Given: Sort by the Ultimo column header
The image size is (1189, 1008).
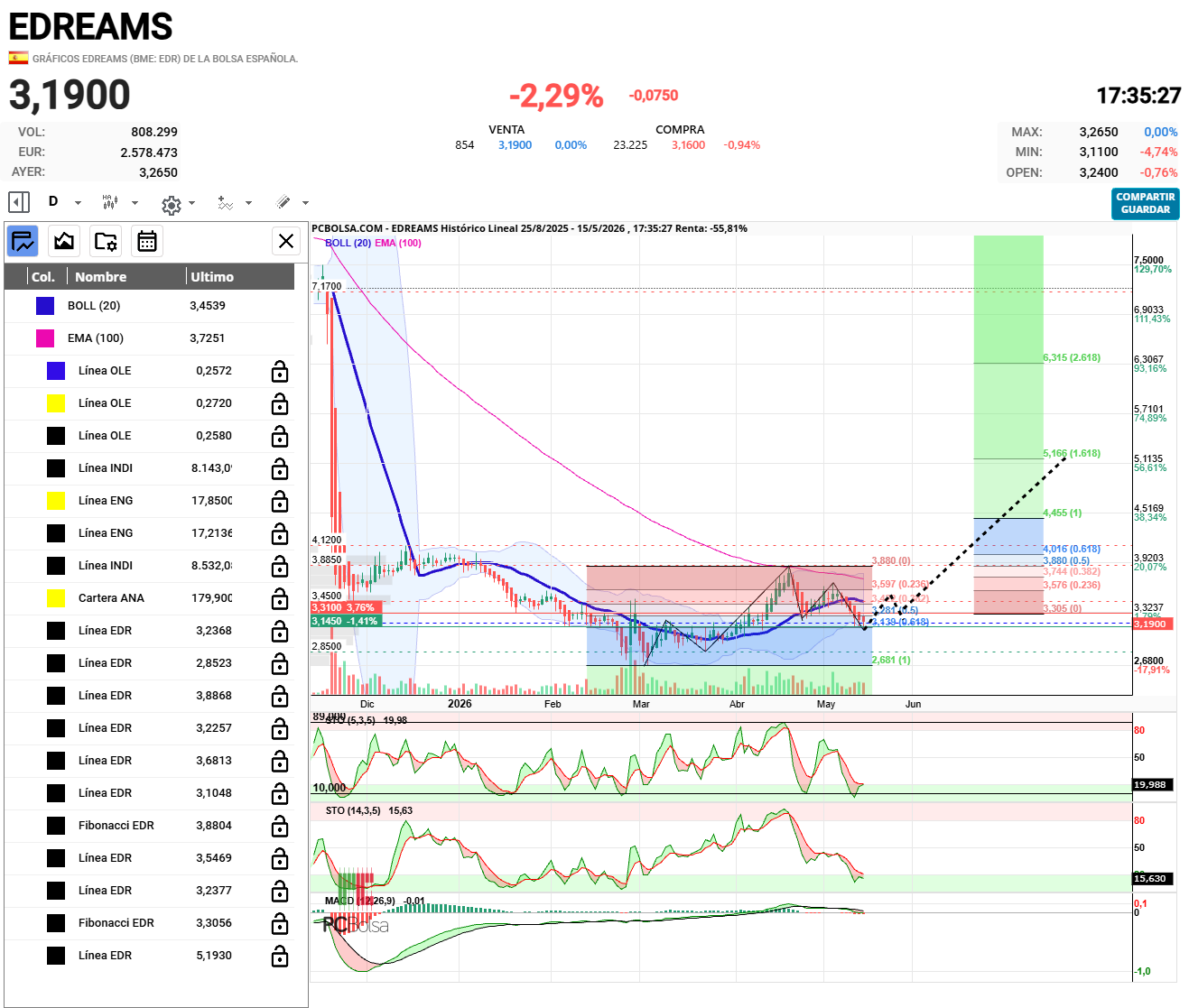Looking at the screenshot, I should click(212, 277).
